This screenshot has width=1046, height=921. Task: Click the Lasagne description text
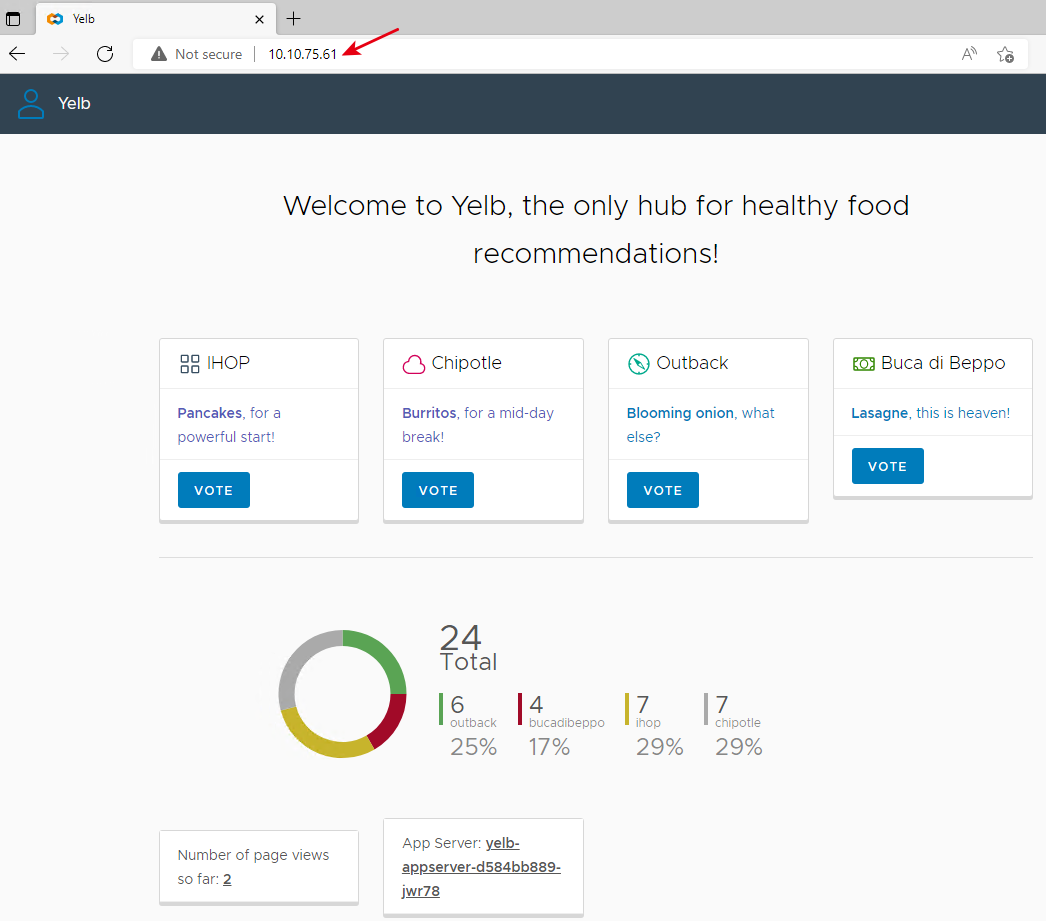click(931, 413)
